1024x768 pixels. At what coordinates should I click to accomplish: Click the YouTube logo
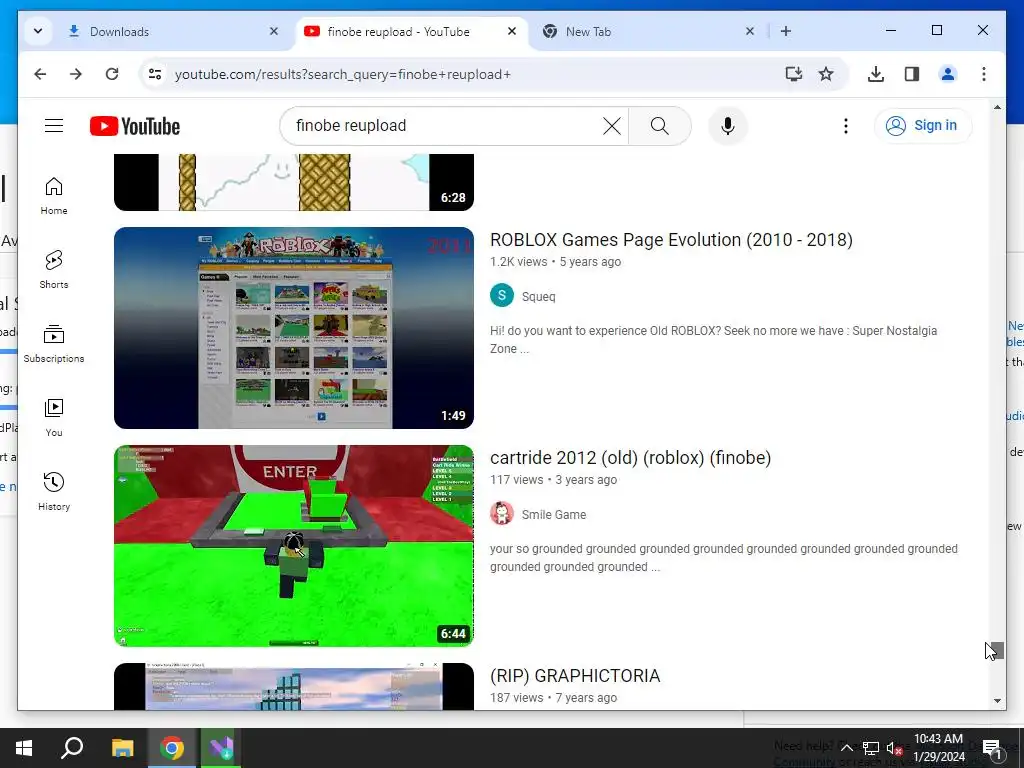click(135, 126)
